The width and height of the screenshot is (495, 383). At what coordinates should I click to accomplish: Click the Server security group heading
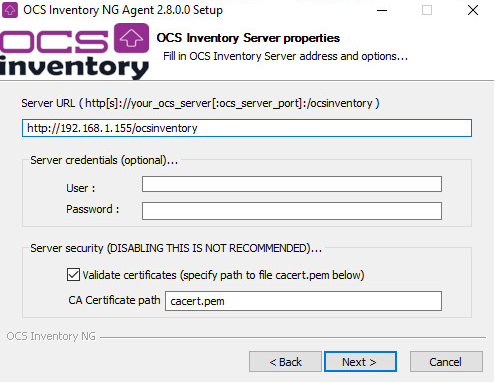point(176,248)
